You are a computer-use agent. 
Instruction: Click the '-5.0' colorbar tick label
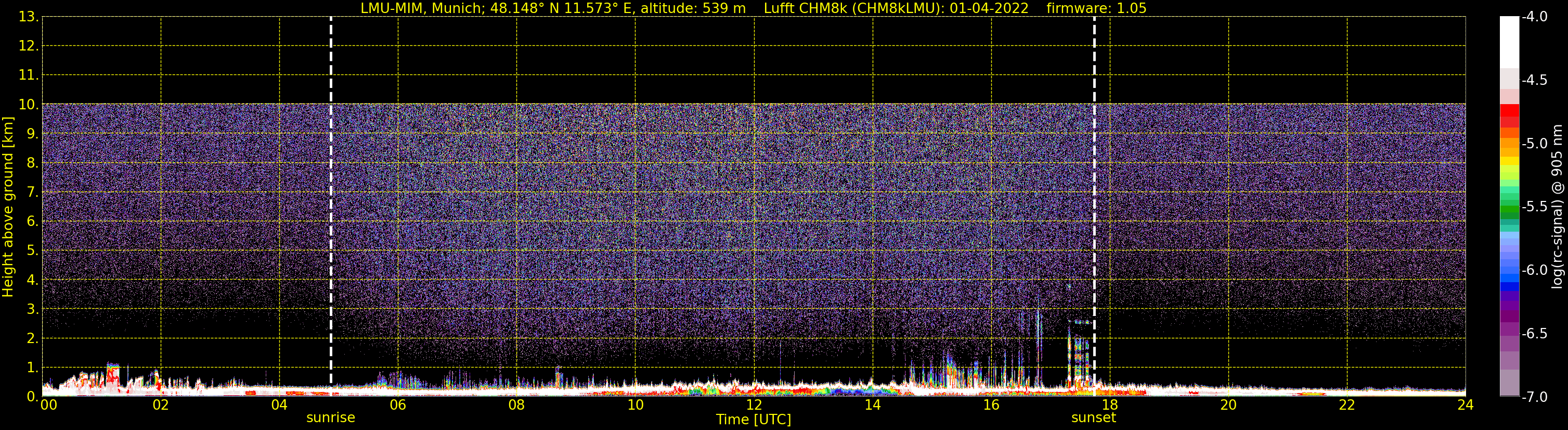[x=1534, y=143]
